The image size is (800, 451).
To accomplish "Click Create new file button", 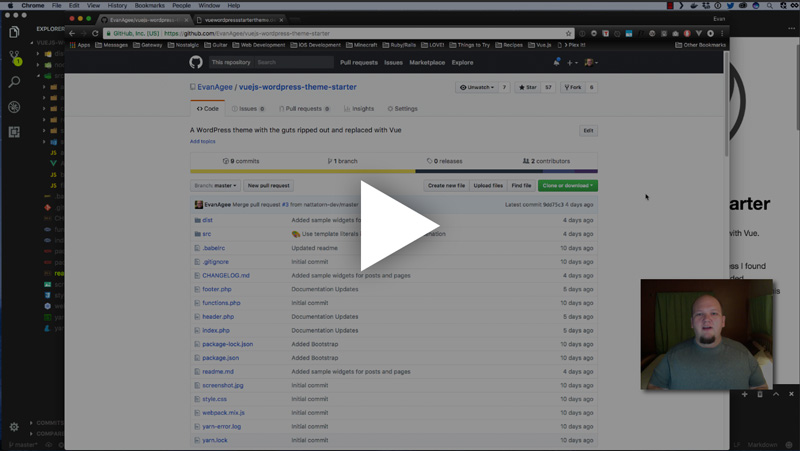I will 446,186.
